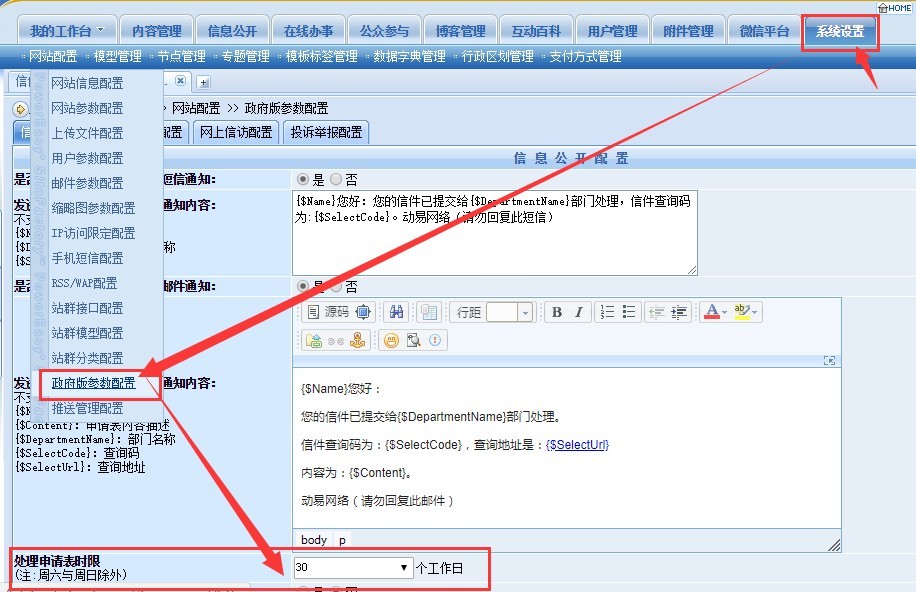Open the text color picker arrow
916x592 pixels.
(725, 313)
